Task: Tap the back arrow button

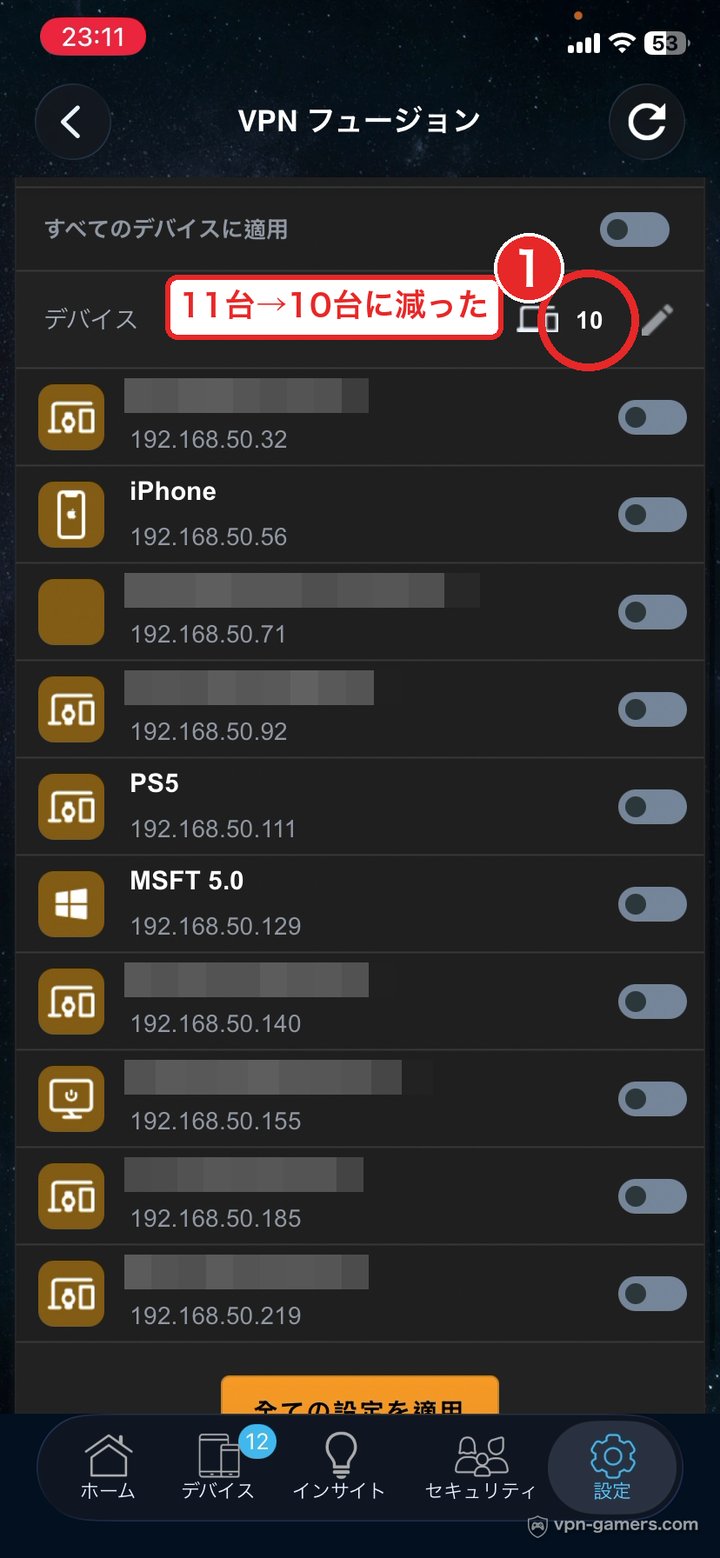Action: [70, 122]
